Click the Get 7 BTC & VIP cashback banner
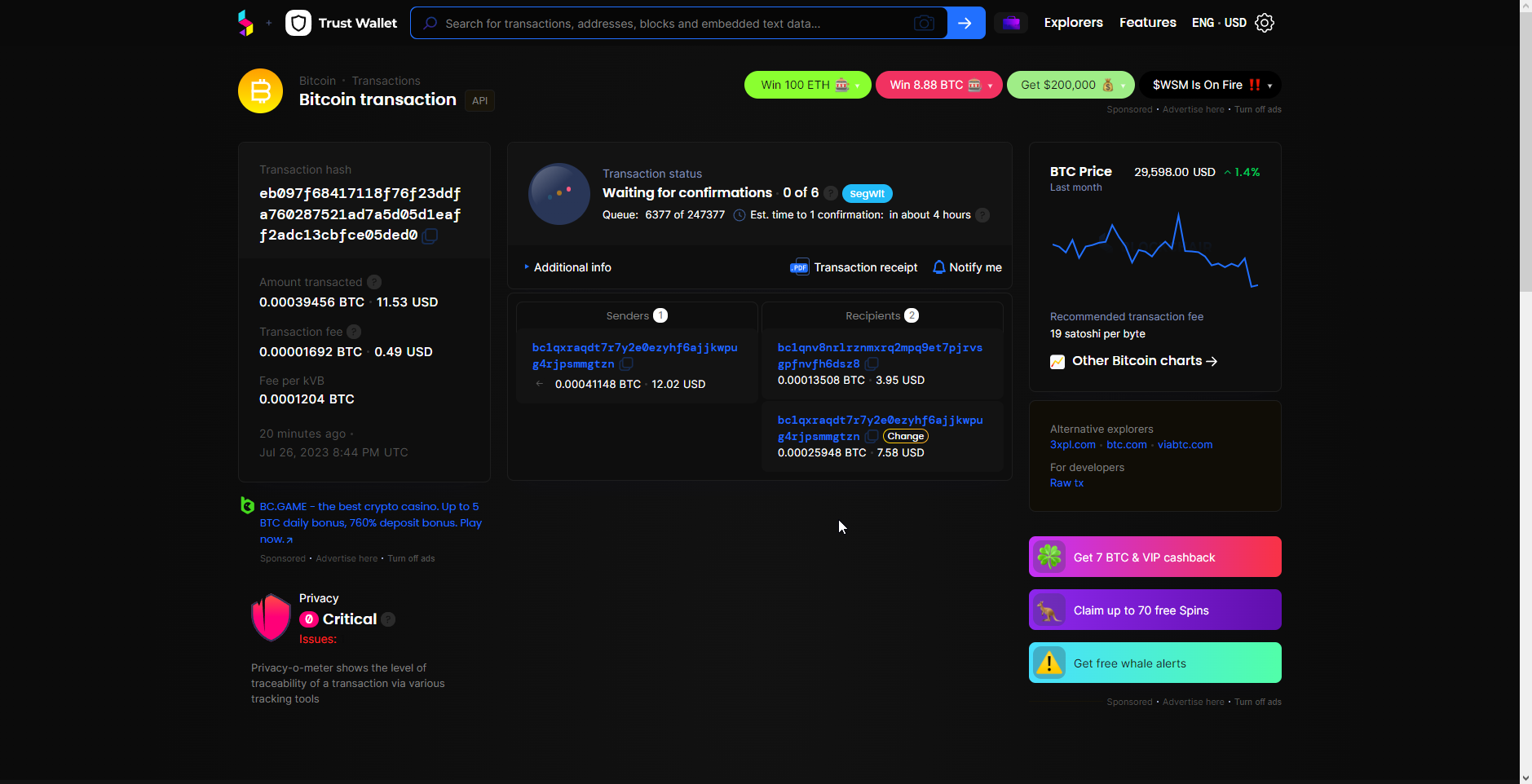This screenshot has height=784, width=1532. [1155, 557]
